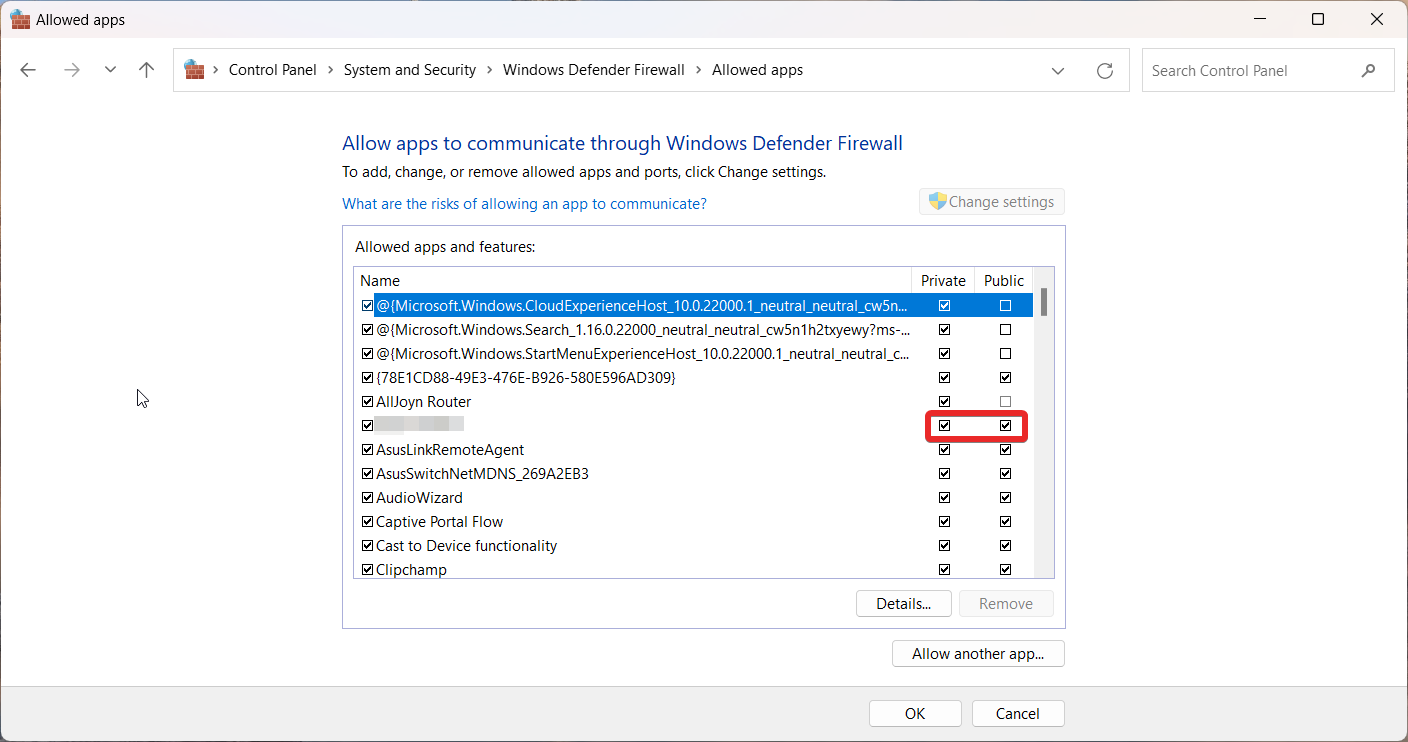Image resolution: width=1408 pixels, height=742 pixels.
Task: Disable Public for AudioWizard
Action: (1005, 498)
